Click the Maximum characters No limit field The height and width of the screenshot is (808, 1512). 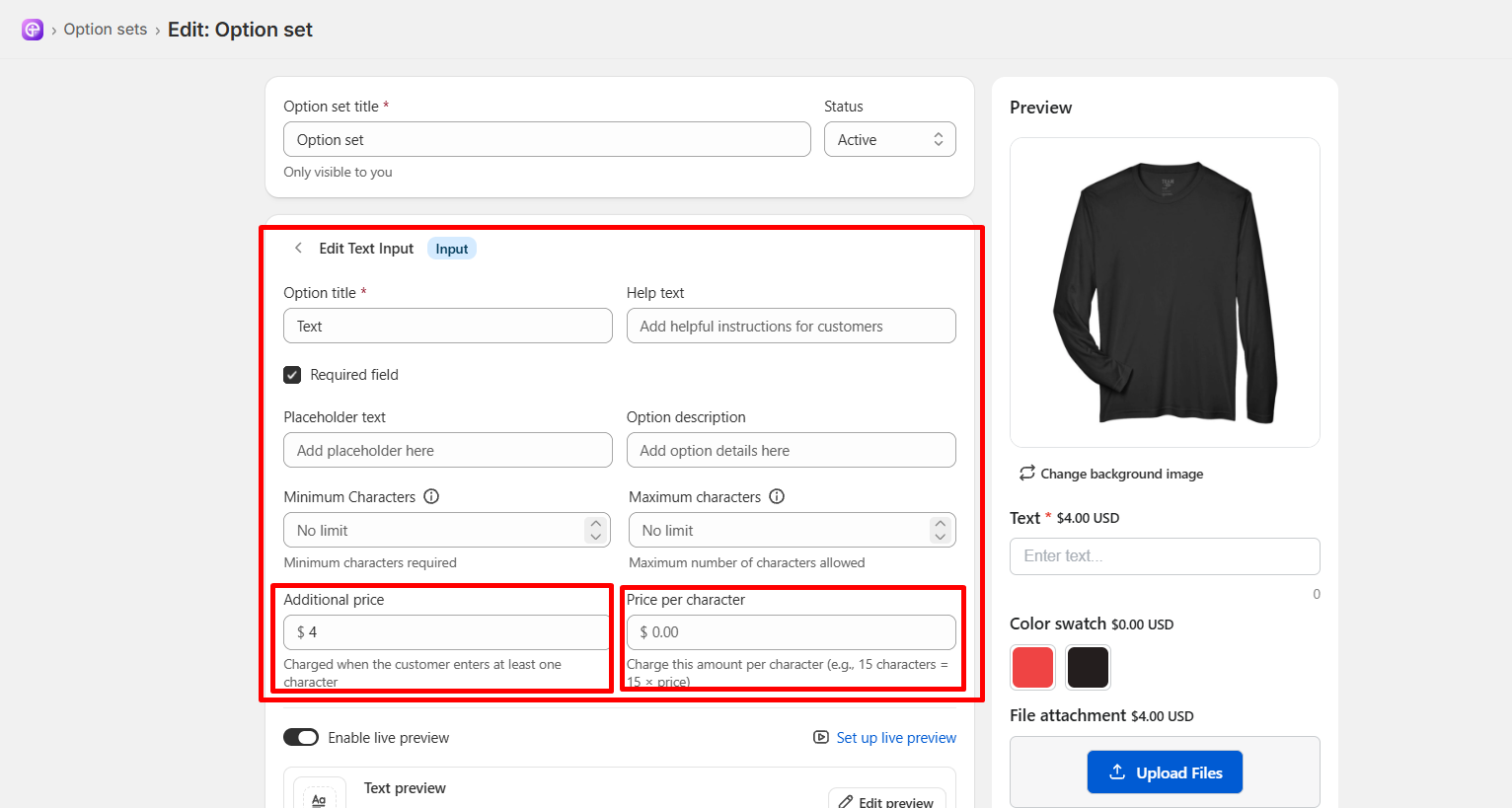coord(793,530)
